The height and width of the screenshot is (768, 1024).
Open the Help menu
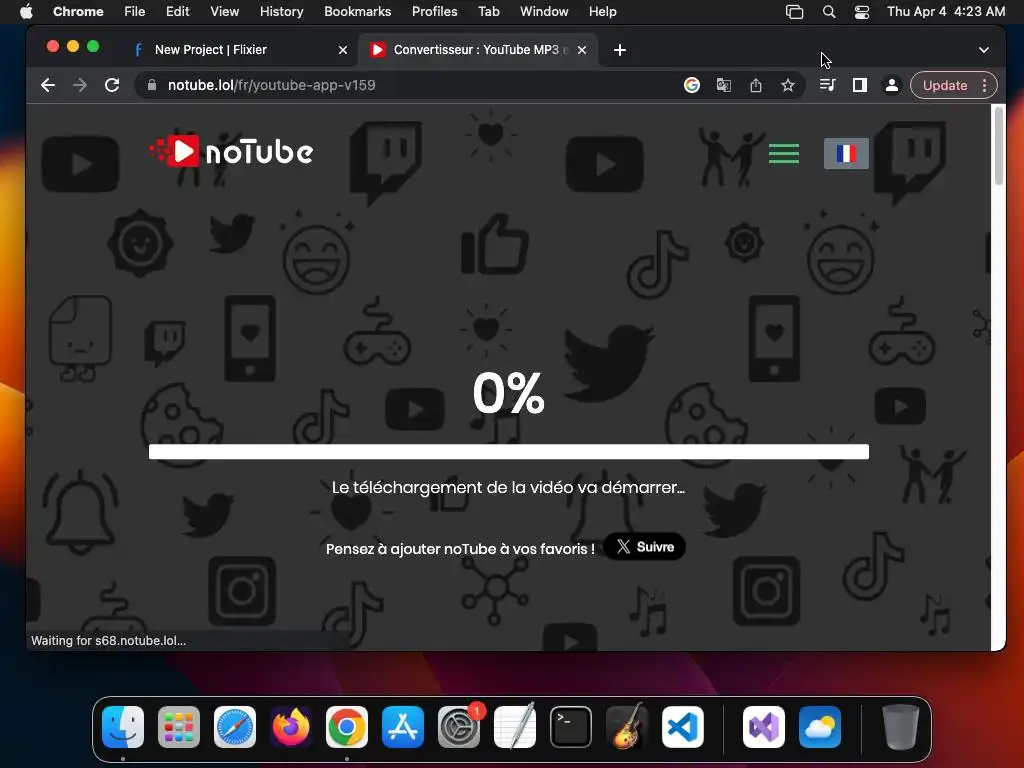pyautogui.click(x=602, y=11)
